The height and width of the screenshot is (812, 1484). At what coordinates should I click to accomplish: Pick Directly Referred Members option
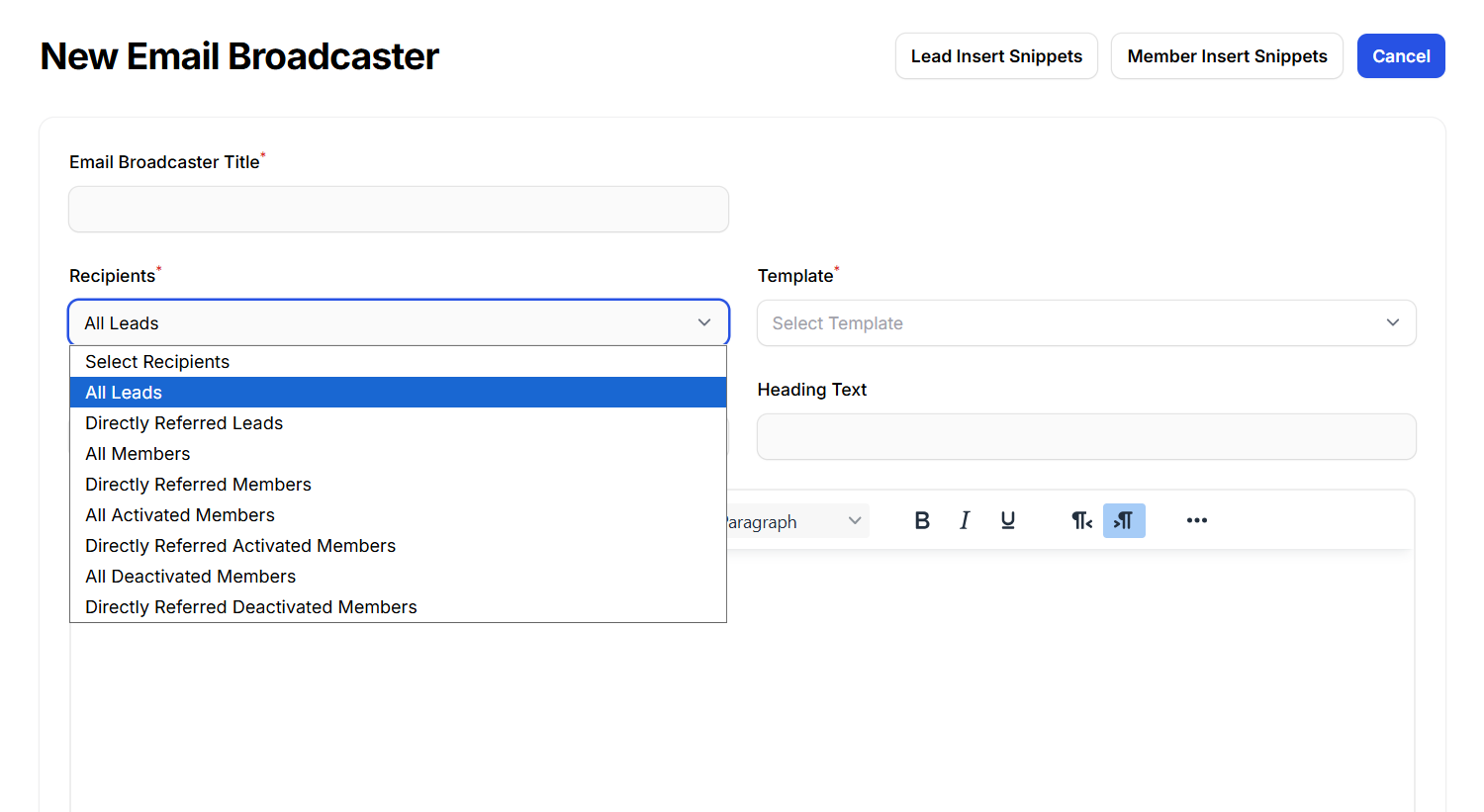(x=198, y=485)
